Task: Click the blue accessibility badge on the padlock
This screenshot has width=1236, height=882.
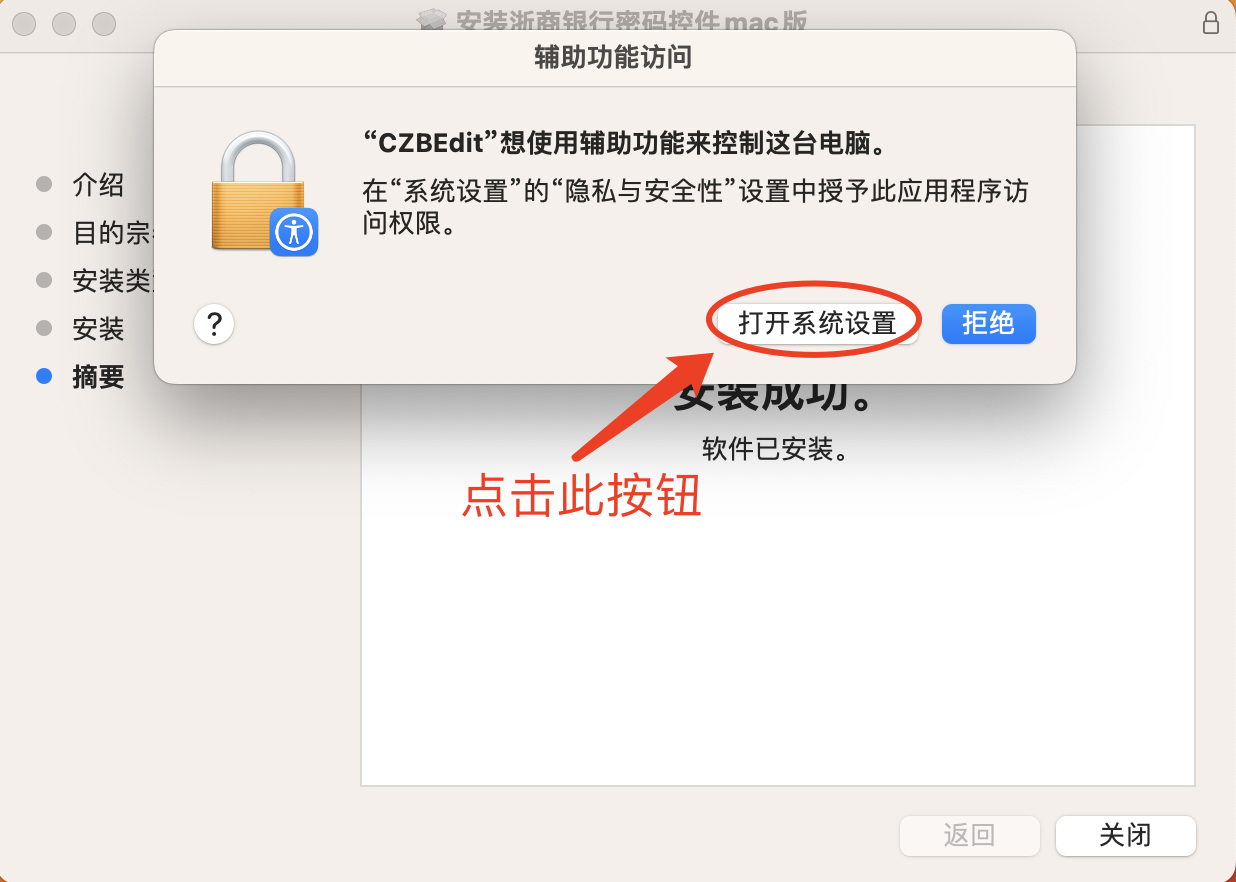Action: coord(294,232)
